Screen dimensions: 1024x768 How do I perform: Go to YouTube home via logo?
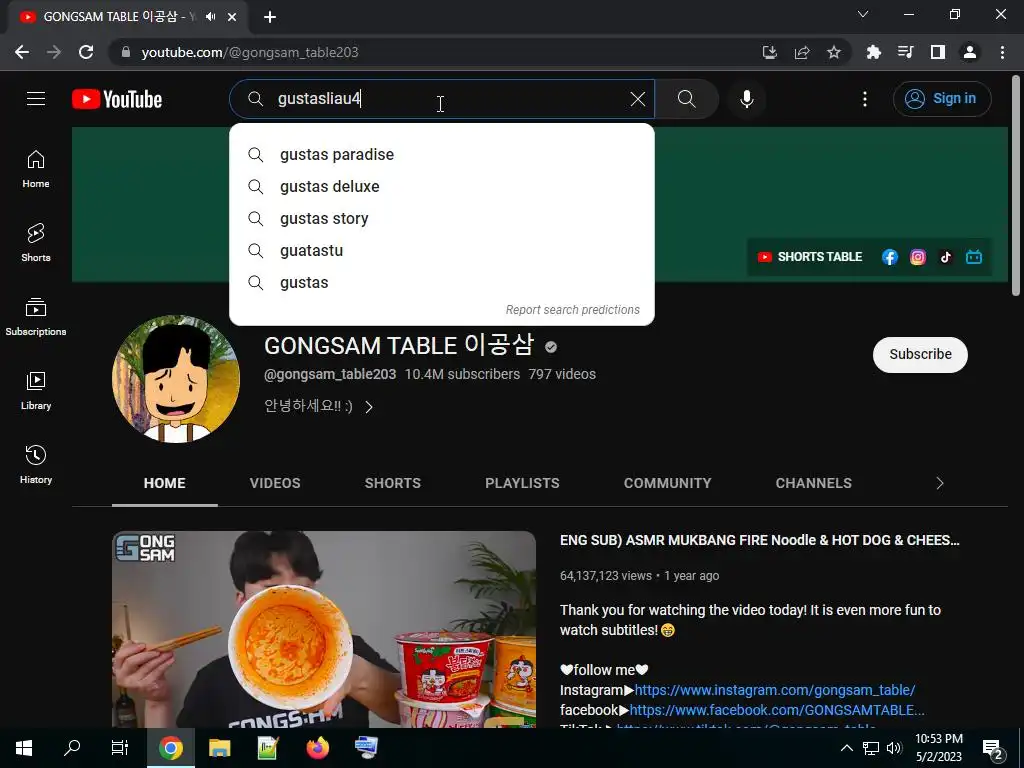coord(117,99)
